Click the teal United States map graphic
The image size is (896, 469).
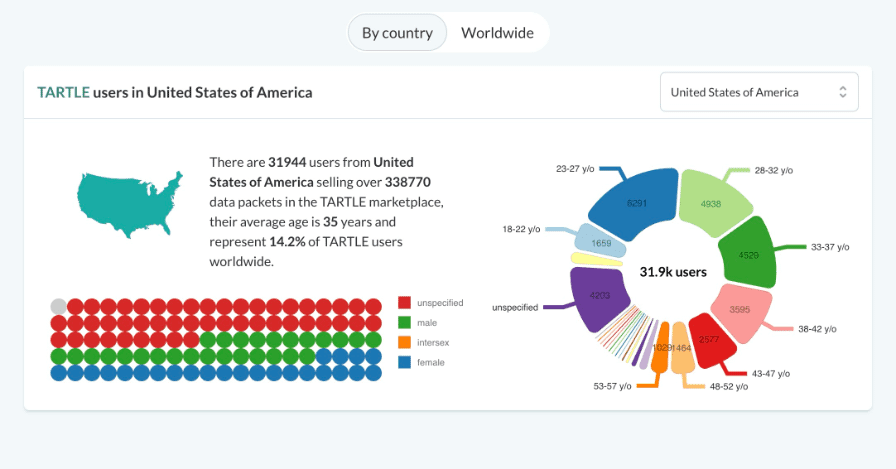pyautogui.click(x=130, y=203)
